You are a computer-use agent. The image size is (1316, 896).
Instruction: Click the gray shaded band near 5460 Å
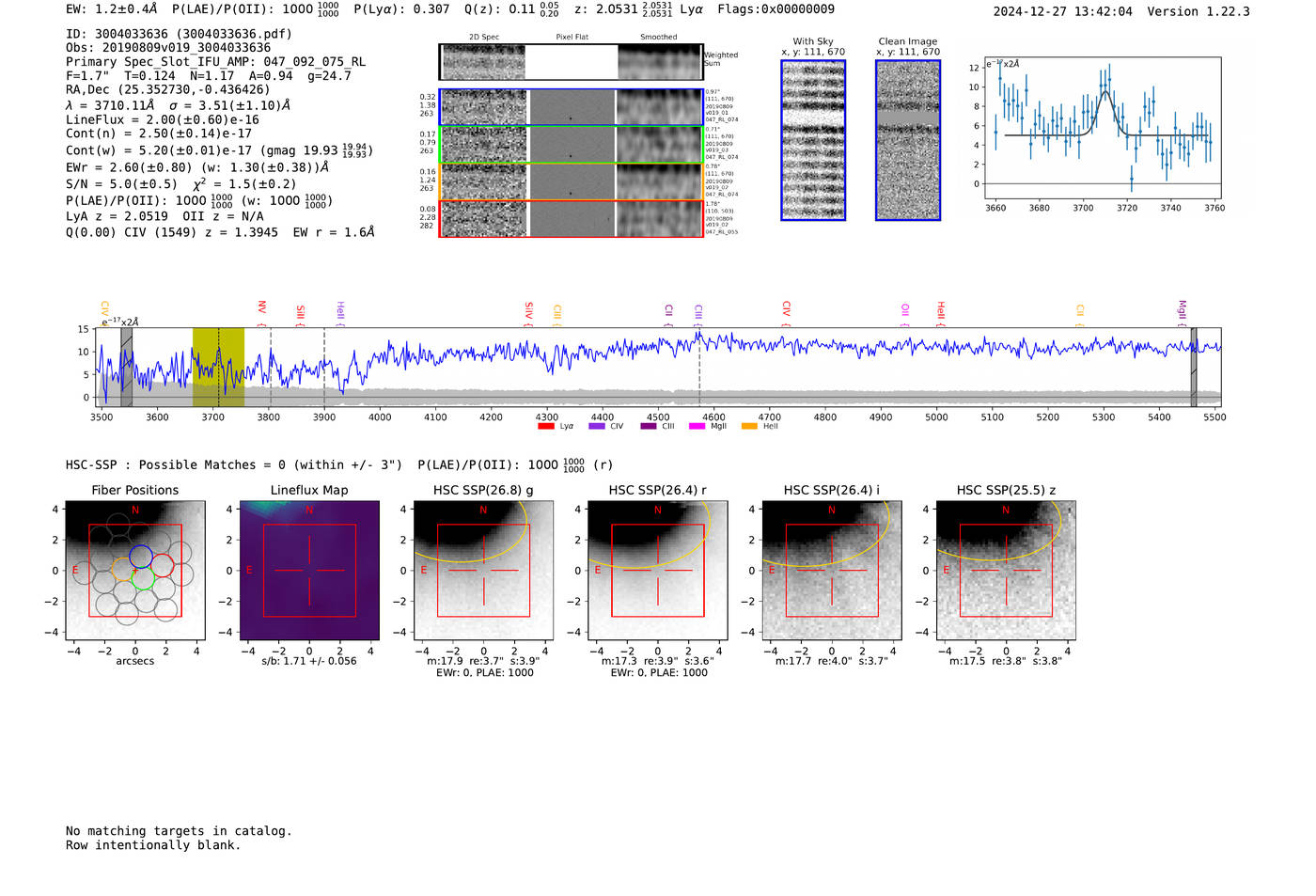[1194, 367]
